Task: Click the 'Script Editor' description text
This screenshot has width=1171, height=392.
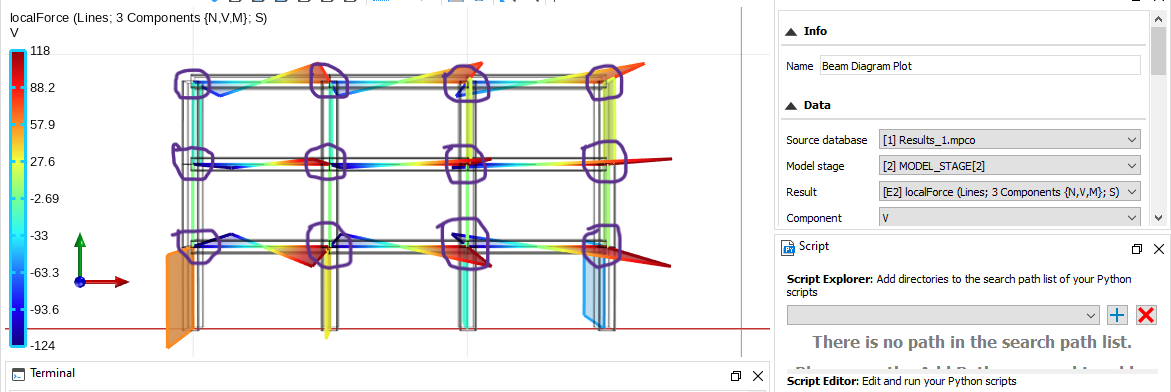Action: tap(901, 381)
